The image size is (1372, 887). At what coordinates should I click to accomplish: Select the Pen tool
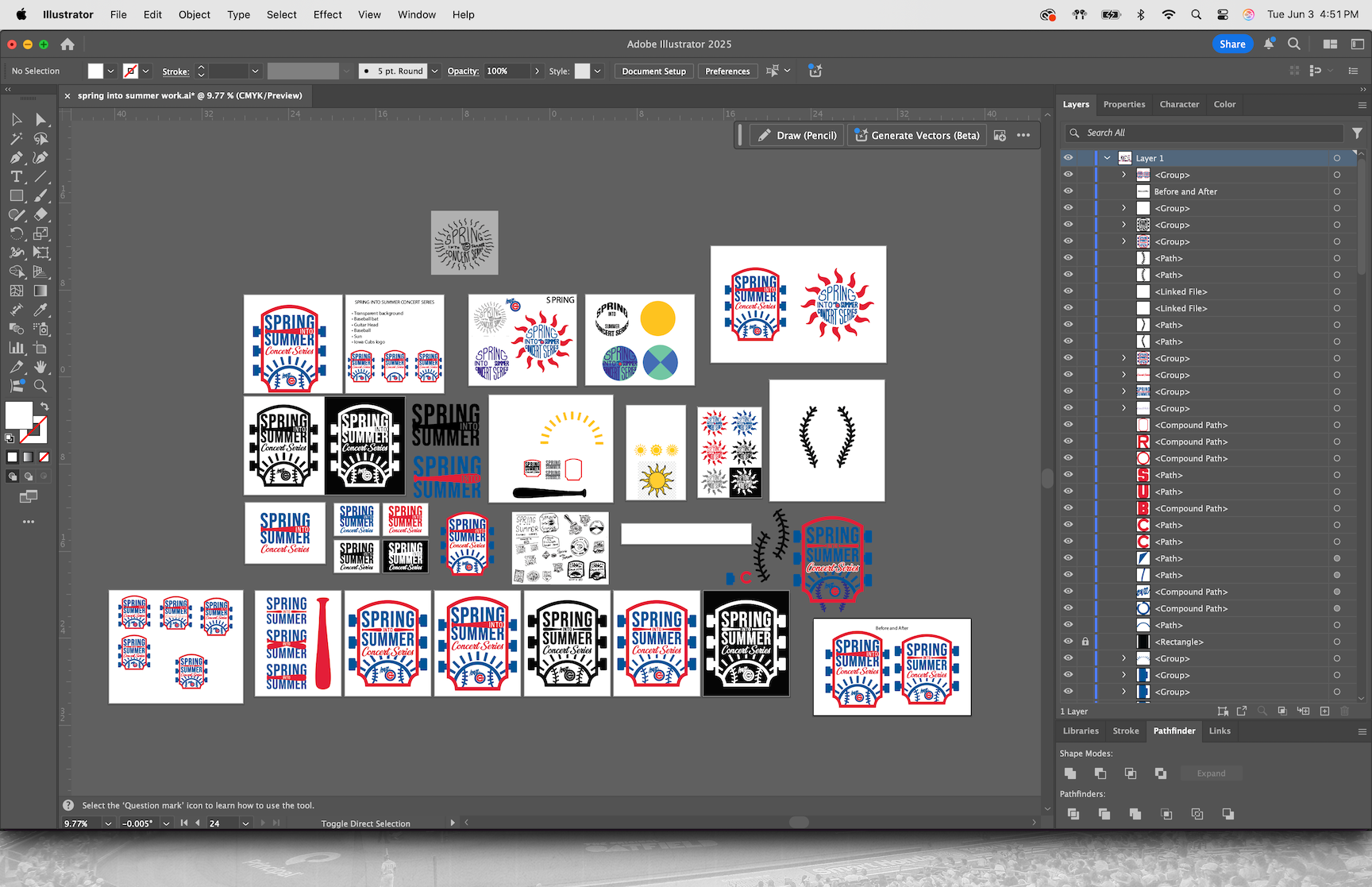[x=16, y=158]
